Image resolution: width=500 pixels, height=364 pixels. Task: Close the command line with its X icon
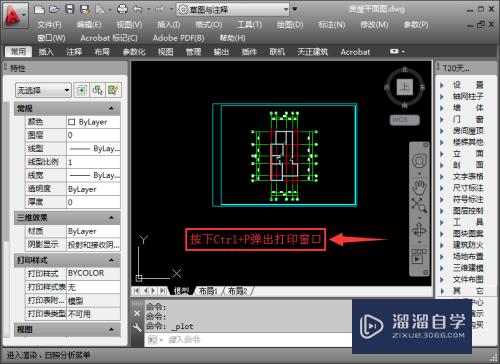(x=137, y=313)
